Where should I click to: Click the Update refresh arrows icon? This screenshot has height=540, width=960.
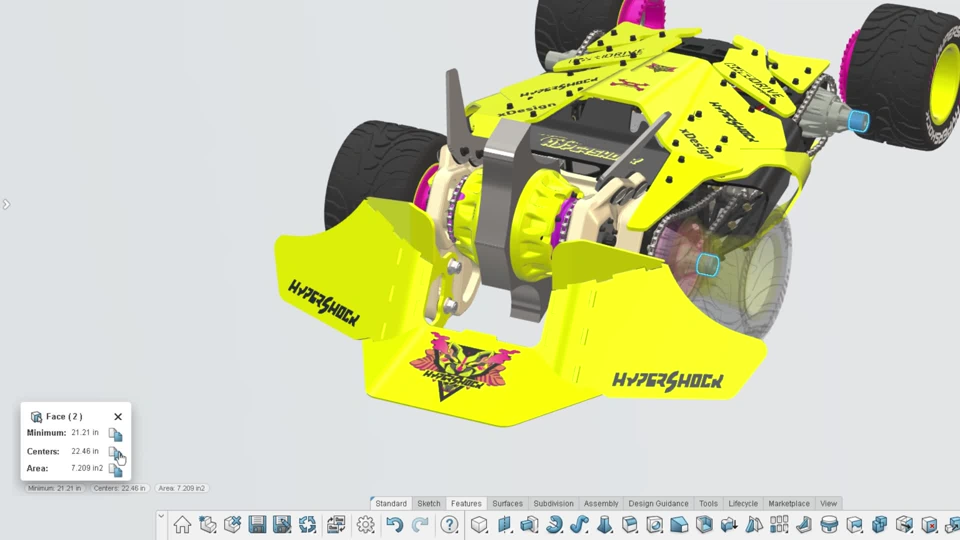click(307, 525)
